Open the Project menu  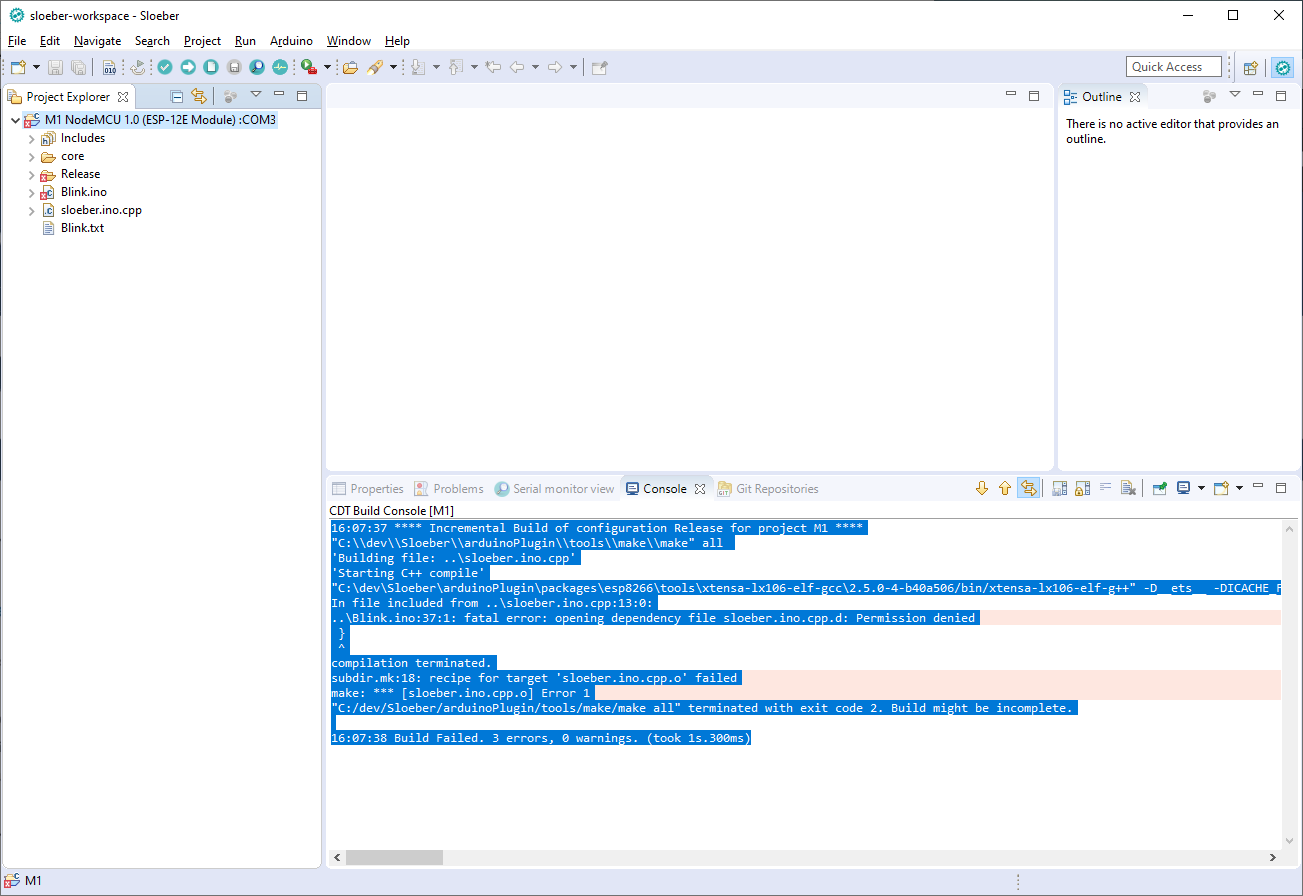(x=202, y=41)
